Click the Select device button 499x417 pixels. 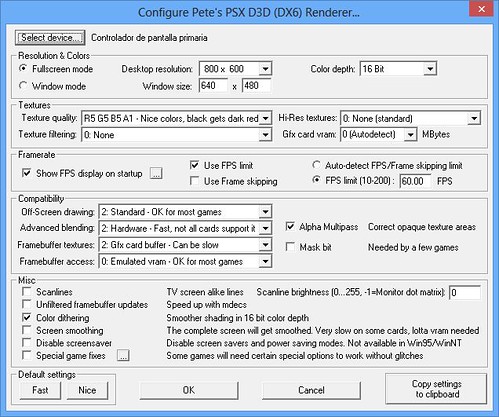click(50, 38)
